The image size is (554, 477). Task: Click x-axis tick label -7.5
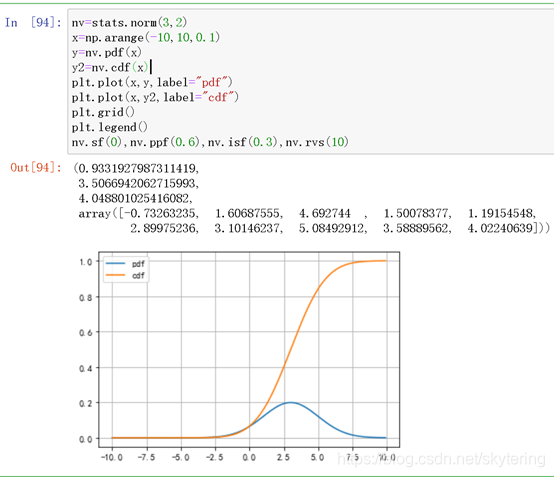(x=146, y=457)
